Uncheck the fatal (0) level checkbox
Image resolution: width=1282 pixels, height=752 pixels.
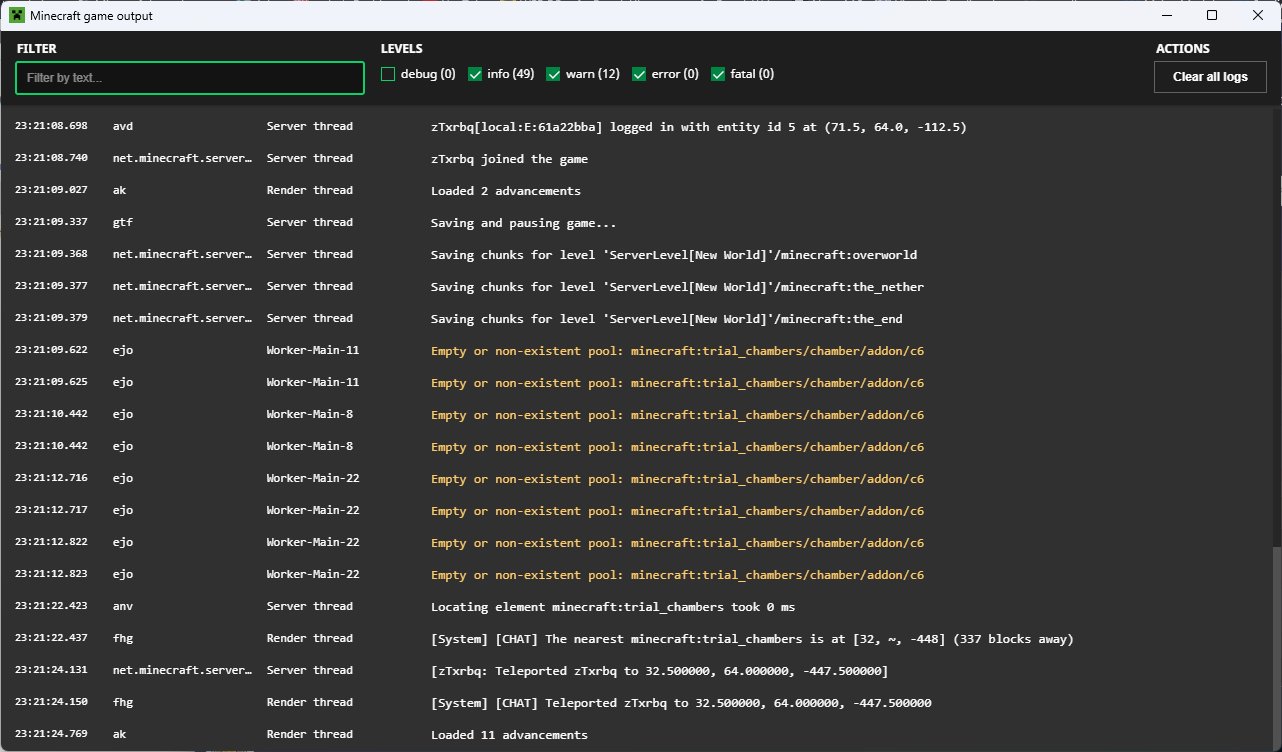click(718, 74)
